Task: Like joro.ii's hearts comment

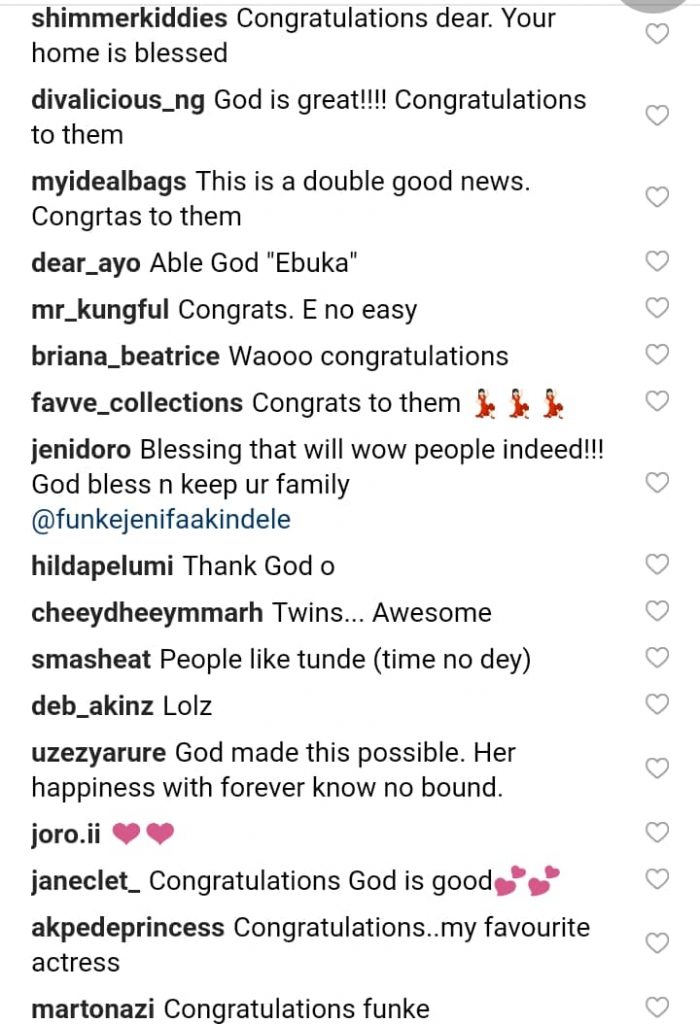Action: point(656,833)
